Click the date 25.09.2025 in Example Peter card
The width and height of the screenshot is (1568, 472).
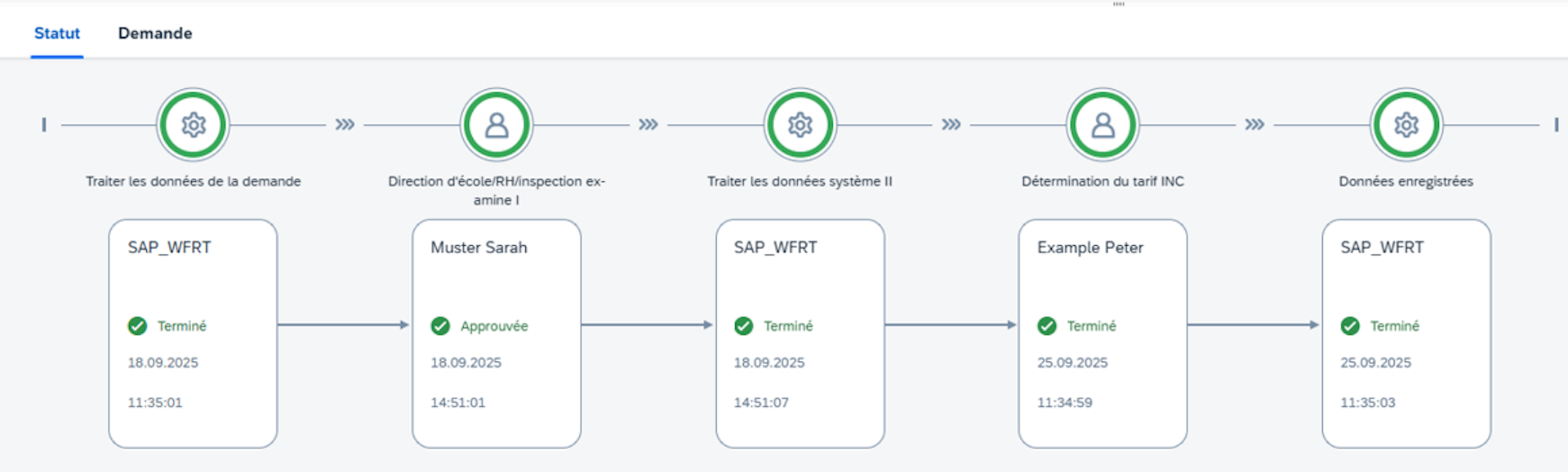point(1072,363)
